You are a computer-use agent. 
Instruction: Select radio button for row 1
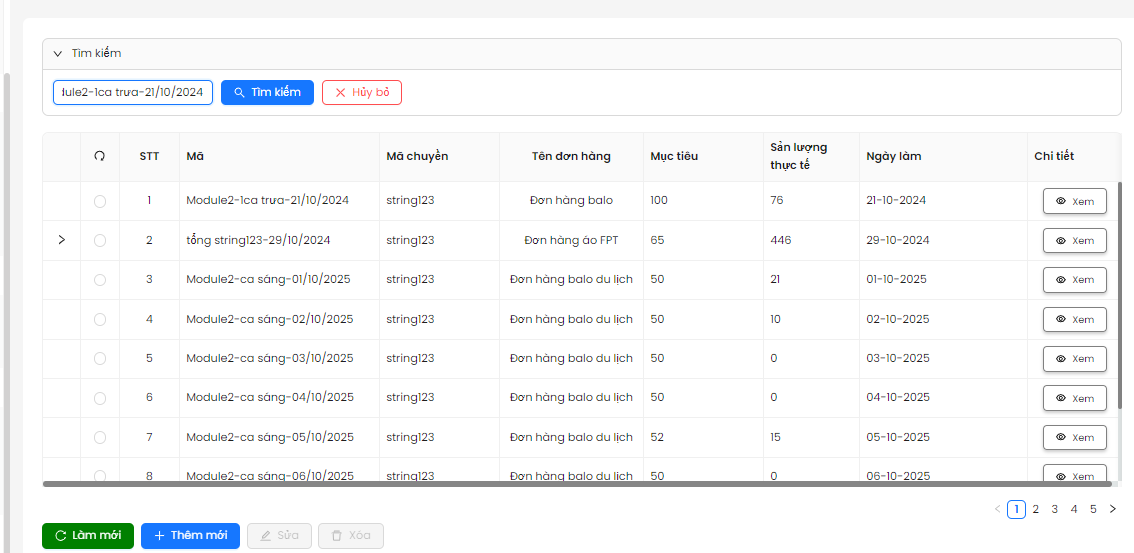(x=99, y=201)
